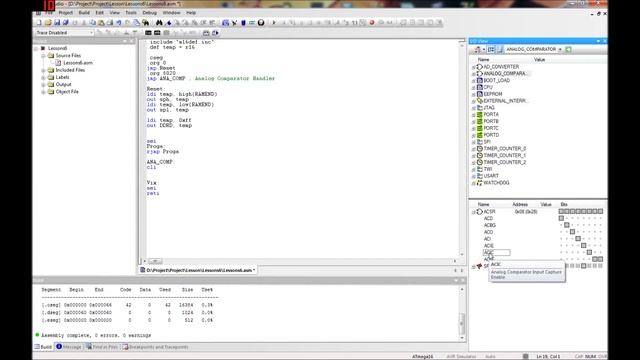640x360 pixels.
Task: Click the Open File folder icon
Action: (x=48, y=23)
